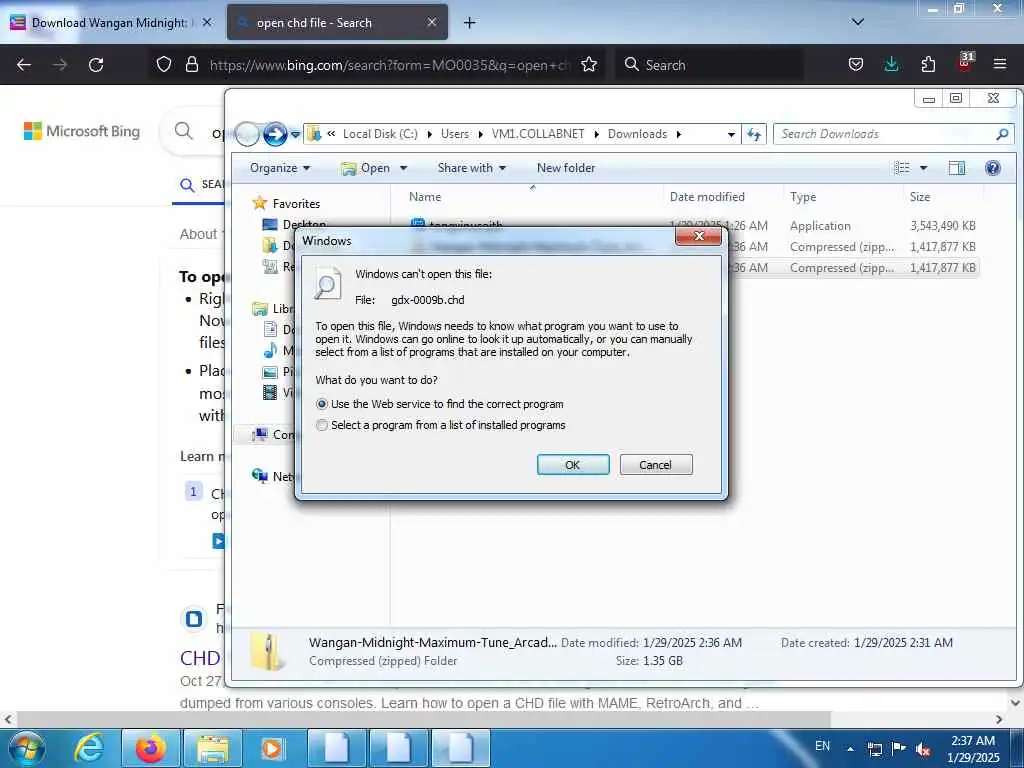1024x768 pixels.
Task: Choose 'Select a program from a list' option
Action: pyautogui.click(x=321, y=425)
